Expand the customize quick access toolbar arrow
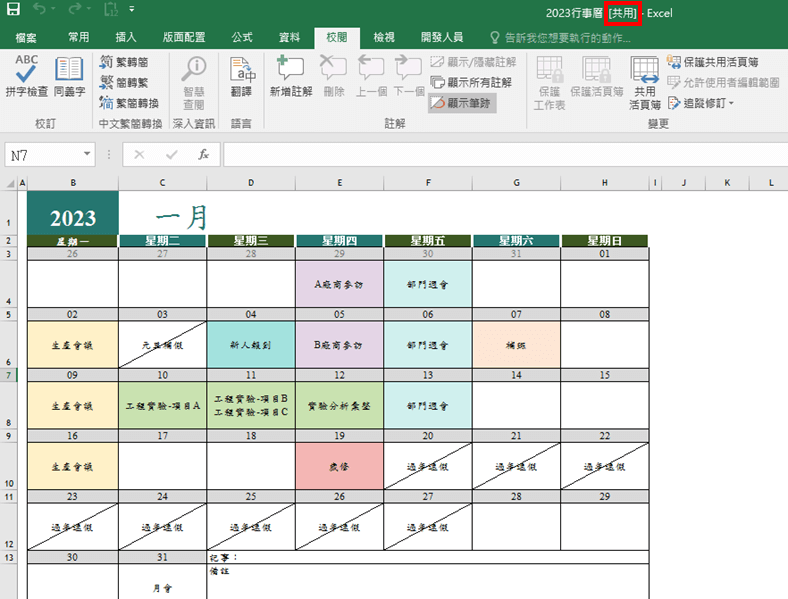 click(133, 12)
